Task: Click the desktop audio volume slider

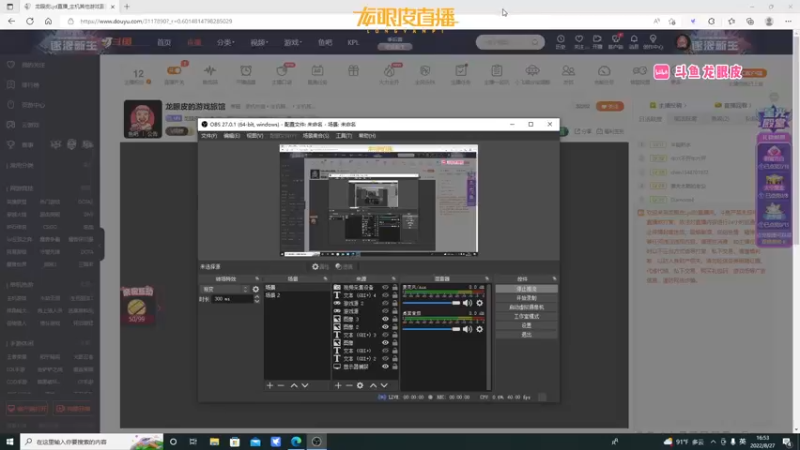Action: click(432, 330)
